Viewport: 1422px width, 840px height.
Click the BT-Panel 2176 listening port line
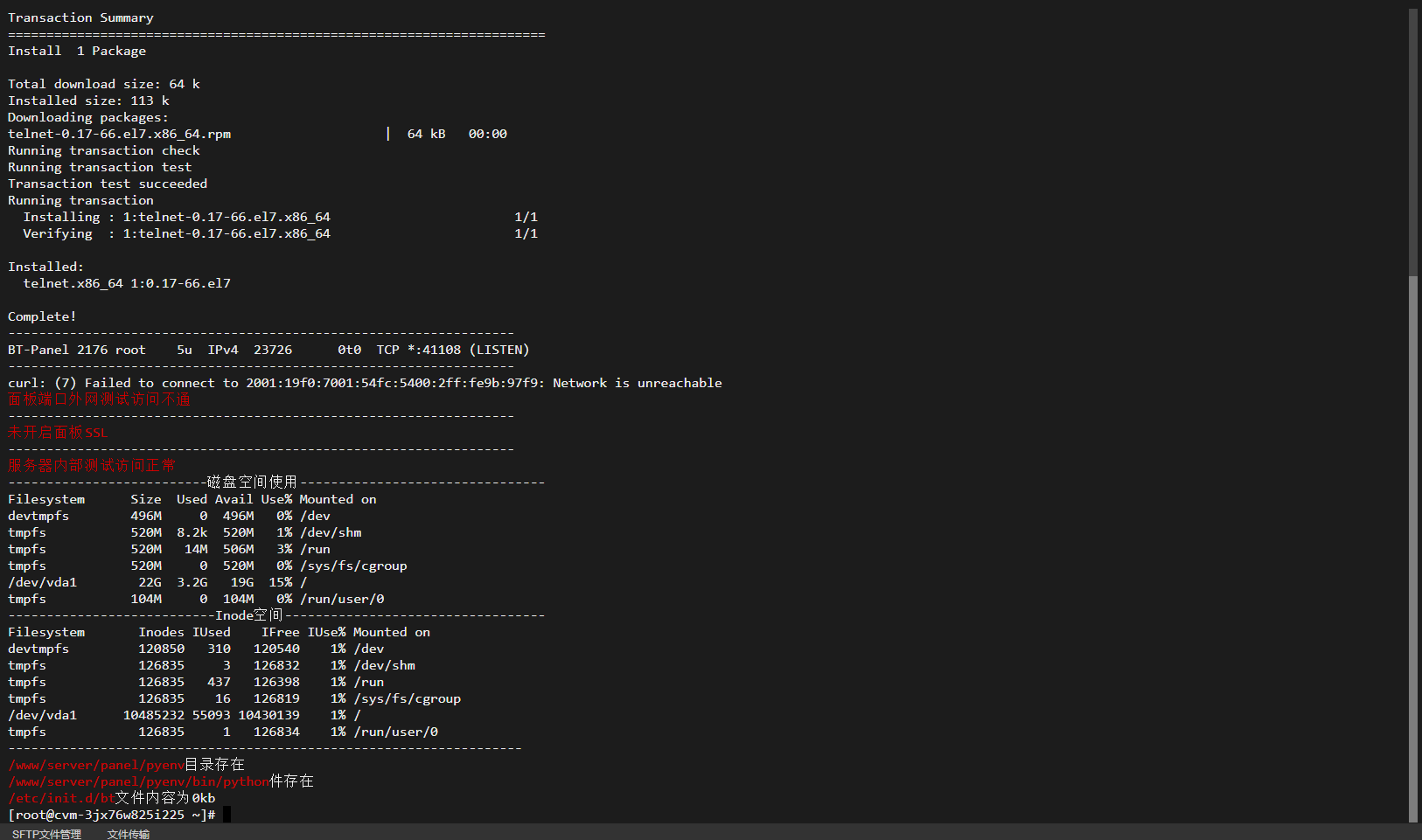pos(268,350)
